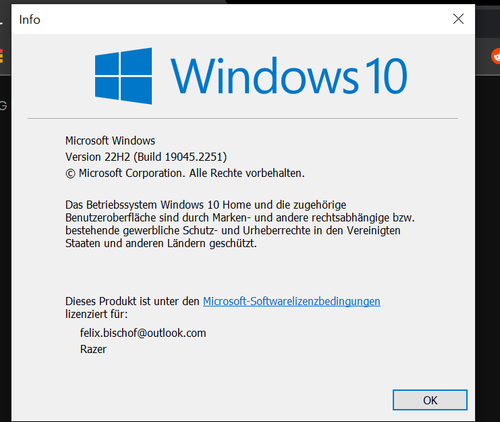The width and height of the screenshot is (500, 422).
Task: Click the line 'Staaten und anderen Ländern geschützt.'
Action: pos(161,243)
